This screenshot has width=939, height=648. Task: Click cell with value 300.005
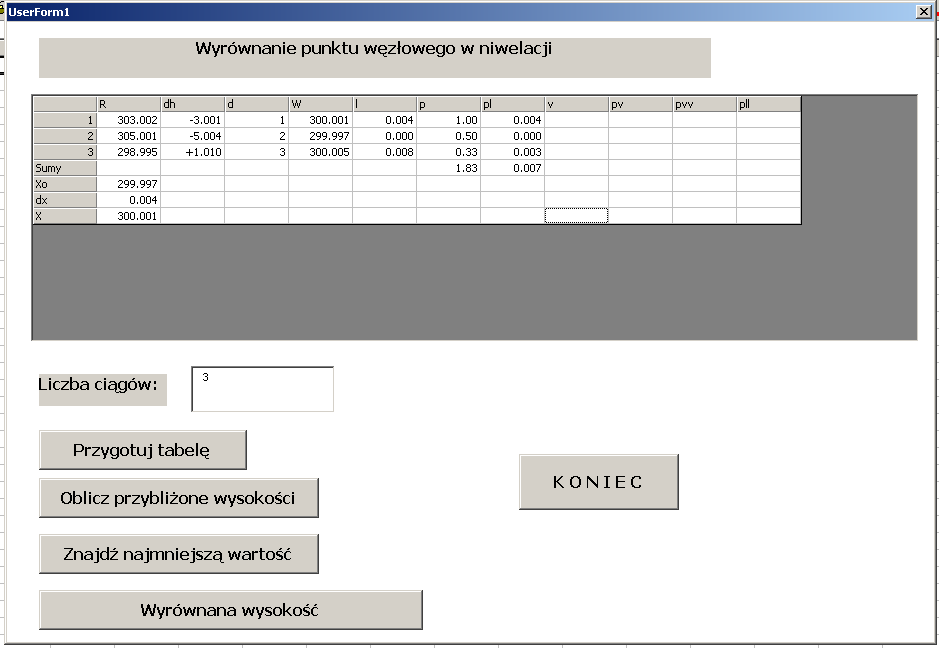click(321, 152)
